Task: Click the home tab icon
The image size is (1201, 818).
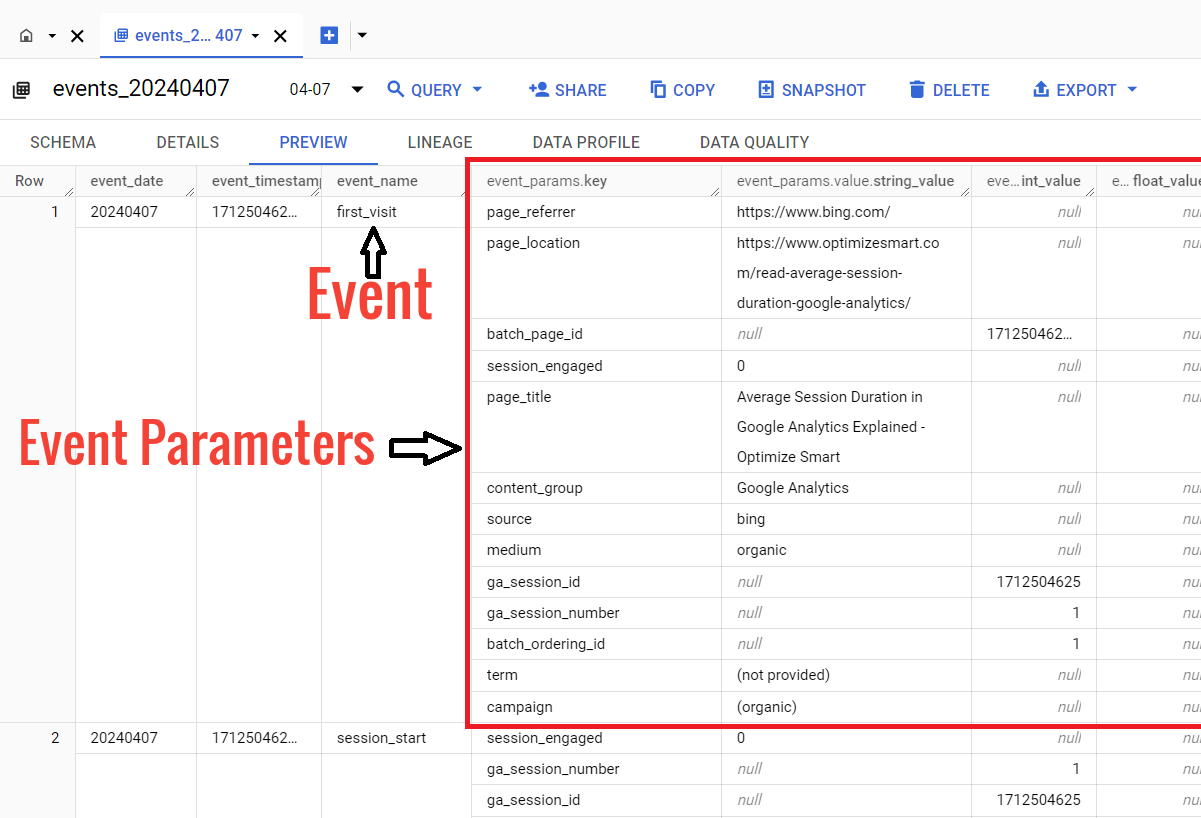Action: pos(26,36)
